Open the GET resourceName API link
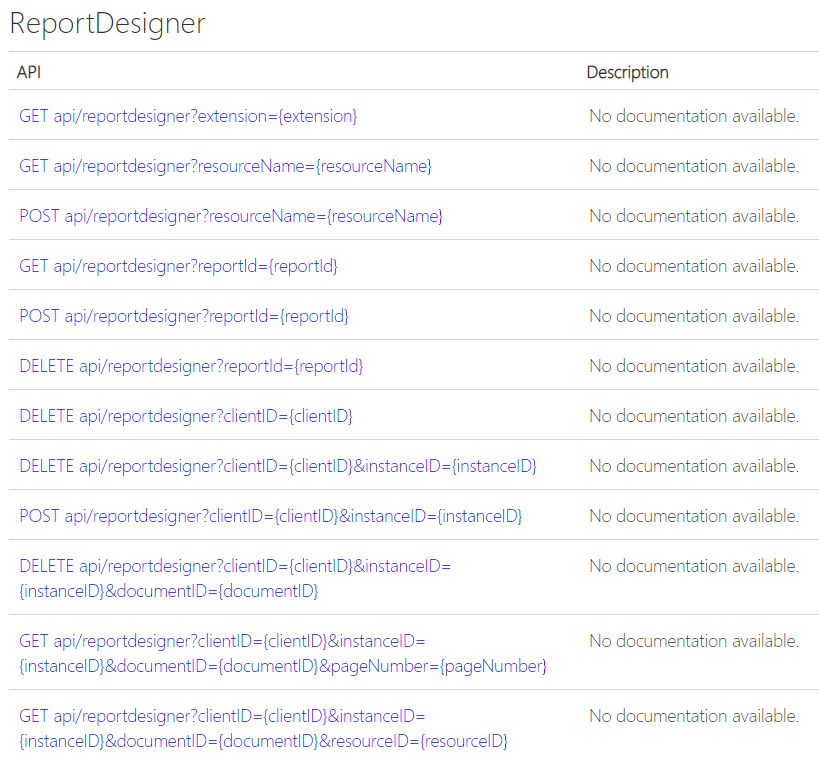 pyautogui.click(x=225, y=166)
